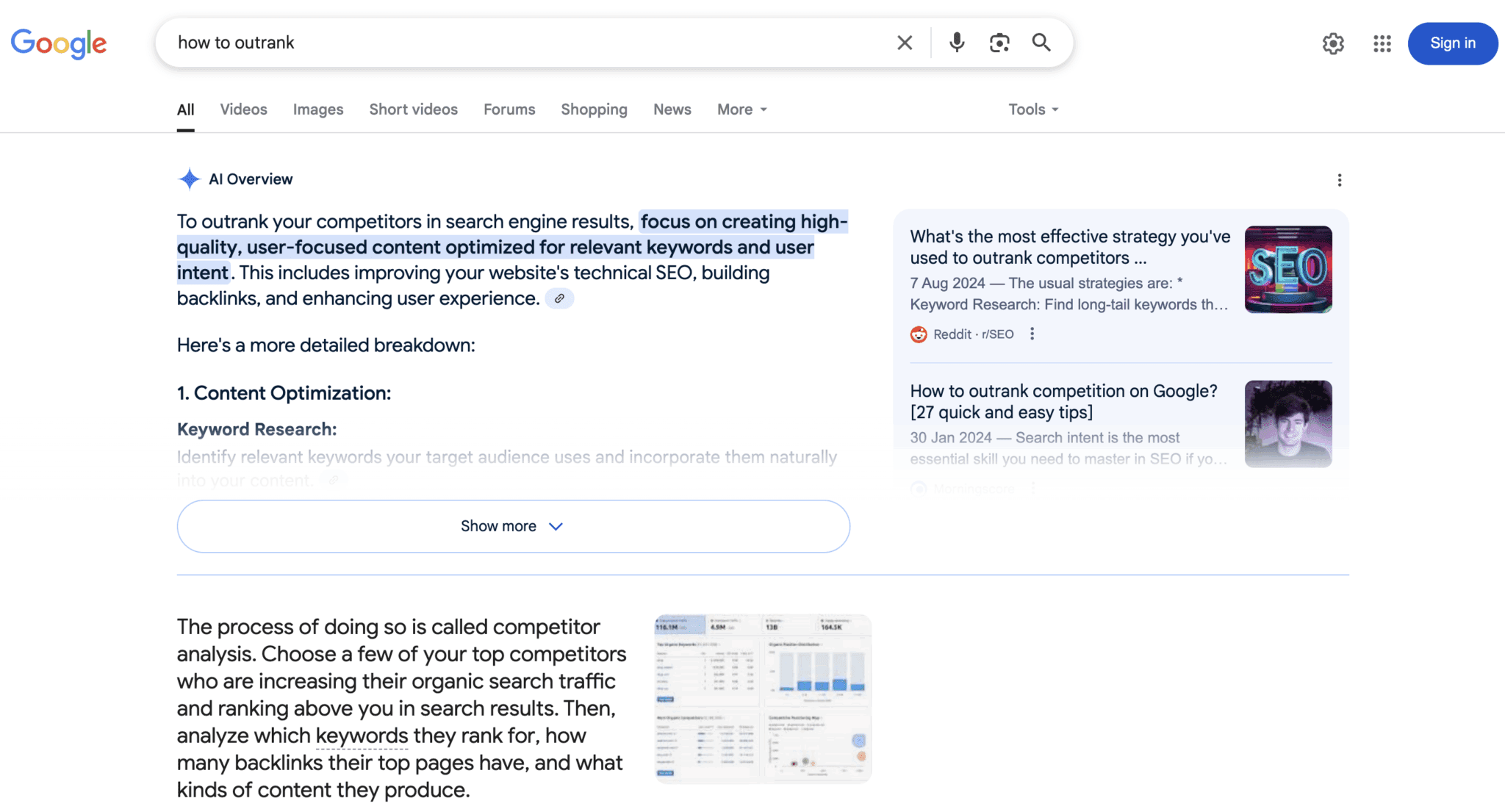Image resolution: width=1505 pixels, height=812 pixels.
Task: Click the Google logo
Action: [59, 43]
